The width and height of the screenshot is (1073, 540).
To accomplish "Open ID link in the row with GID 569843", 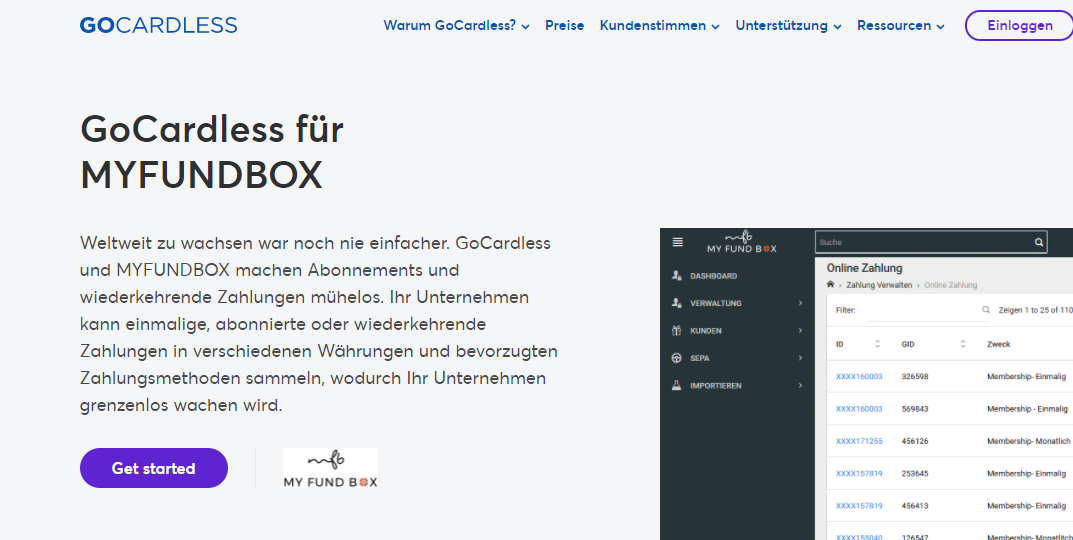I will [859, 409].
